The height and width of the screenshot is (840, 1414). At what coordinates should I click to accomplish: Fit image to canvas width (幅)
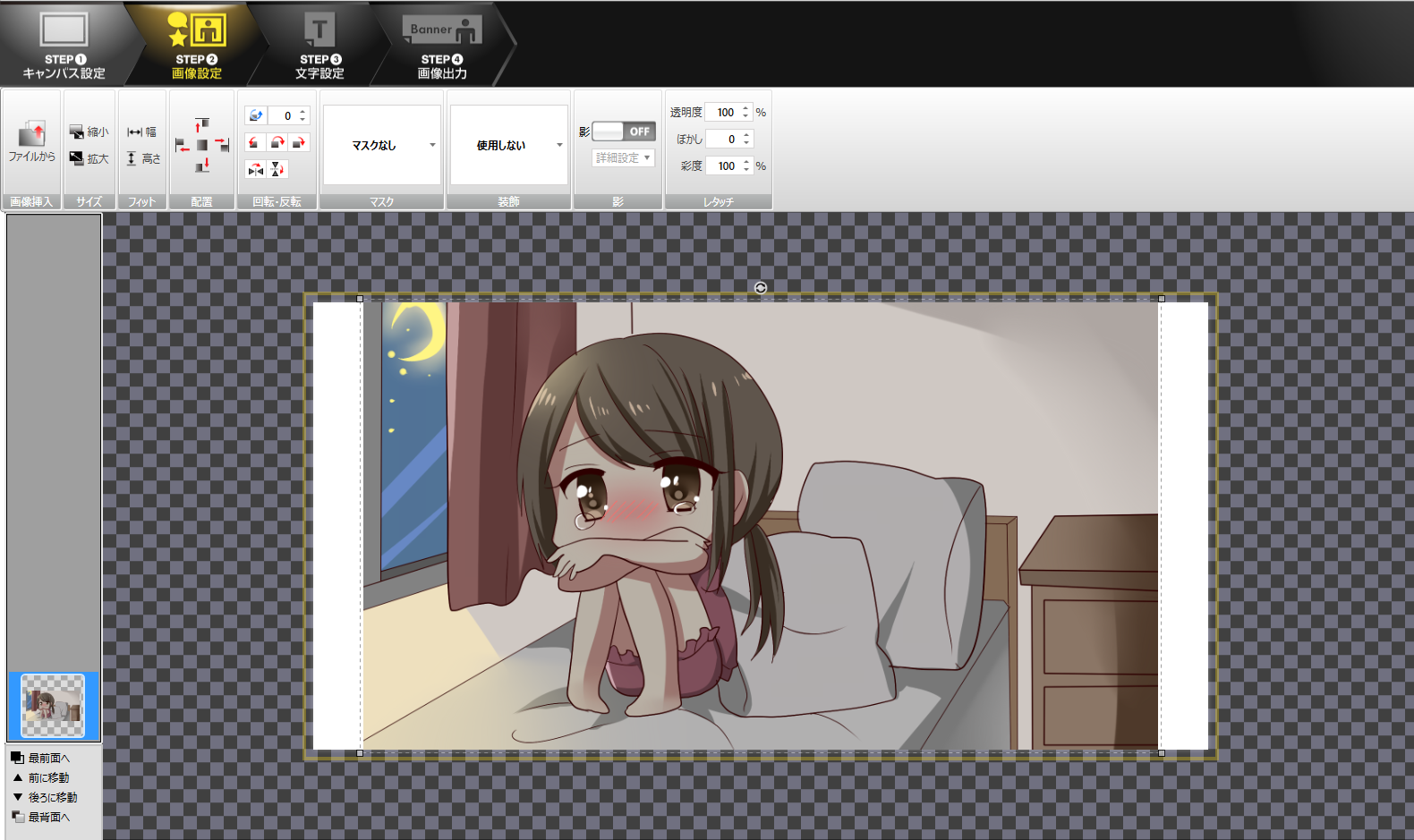coord(141,132)
